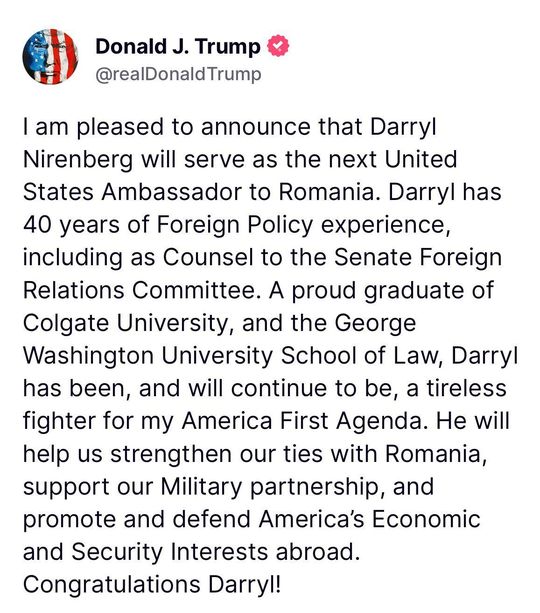Screen dimensions: 540x613
Task: Select the word "Colgate" in the post
Action: pos(66,324)
